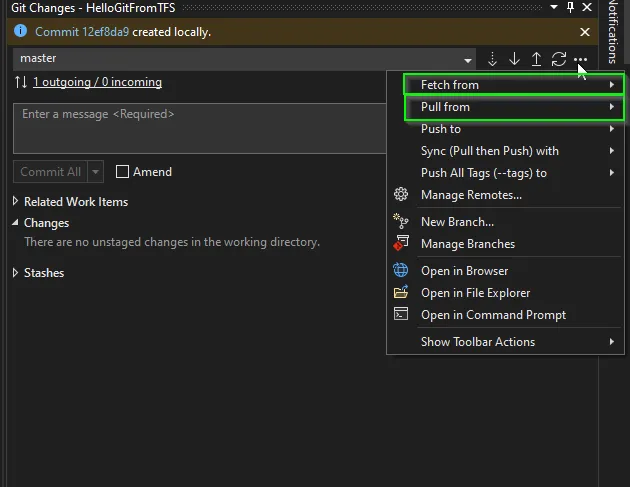Open window position dropdown arrow in title bar
The image size is (630, 487).
pyautogui.click(x=554, y=7)
